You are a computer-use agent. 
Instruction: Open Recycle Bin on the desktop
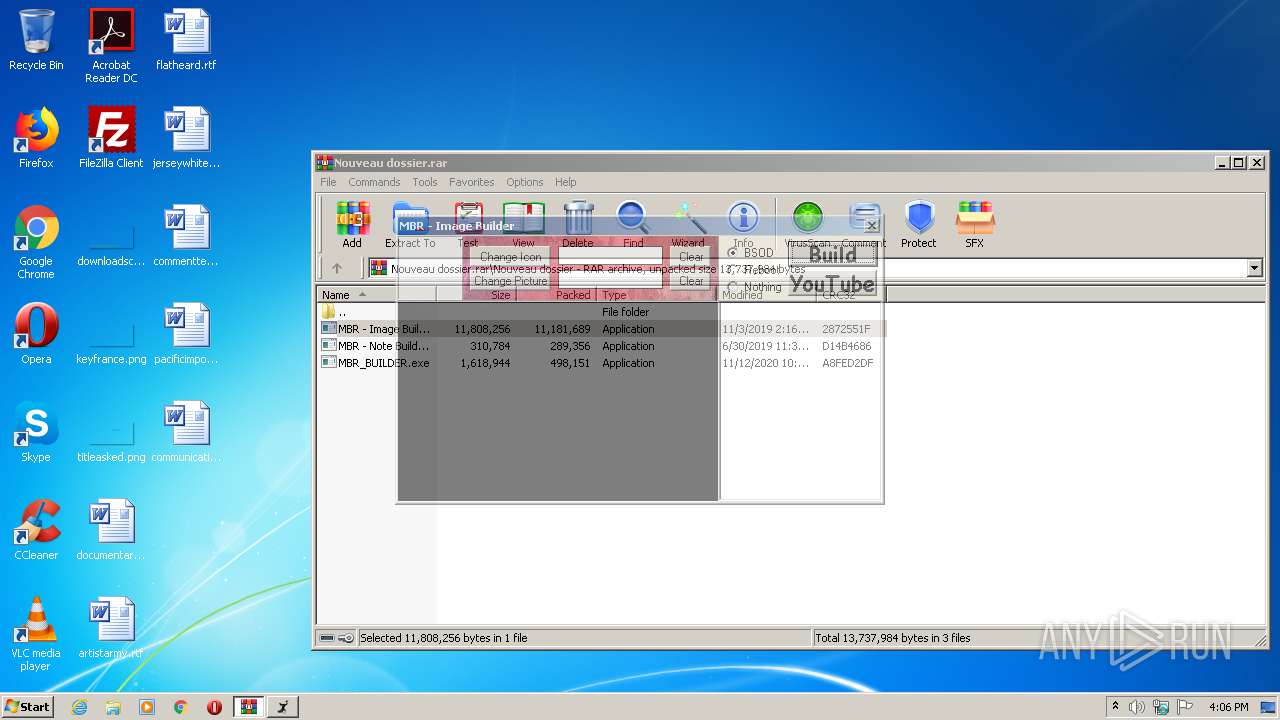point(36,40)
